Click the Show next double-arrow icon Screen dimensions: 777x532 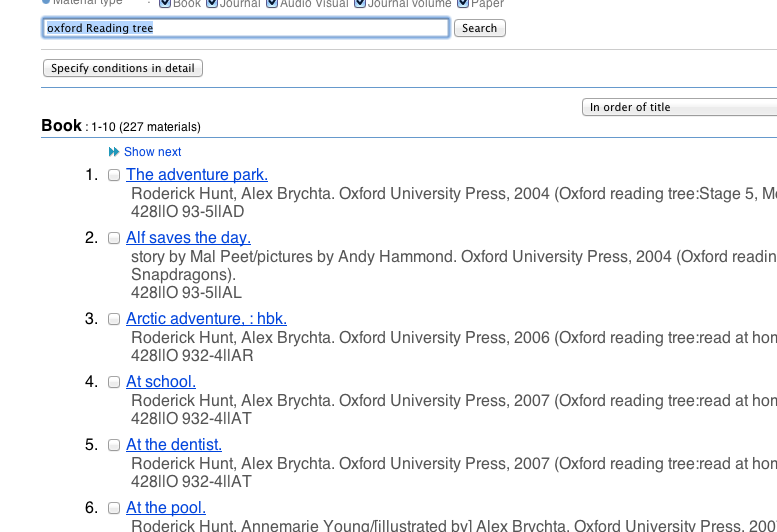(114, 152)
